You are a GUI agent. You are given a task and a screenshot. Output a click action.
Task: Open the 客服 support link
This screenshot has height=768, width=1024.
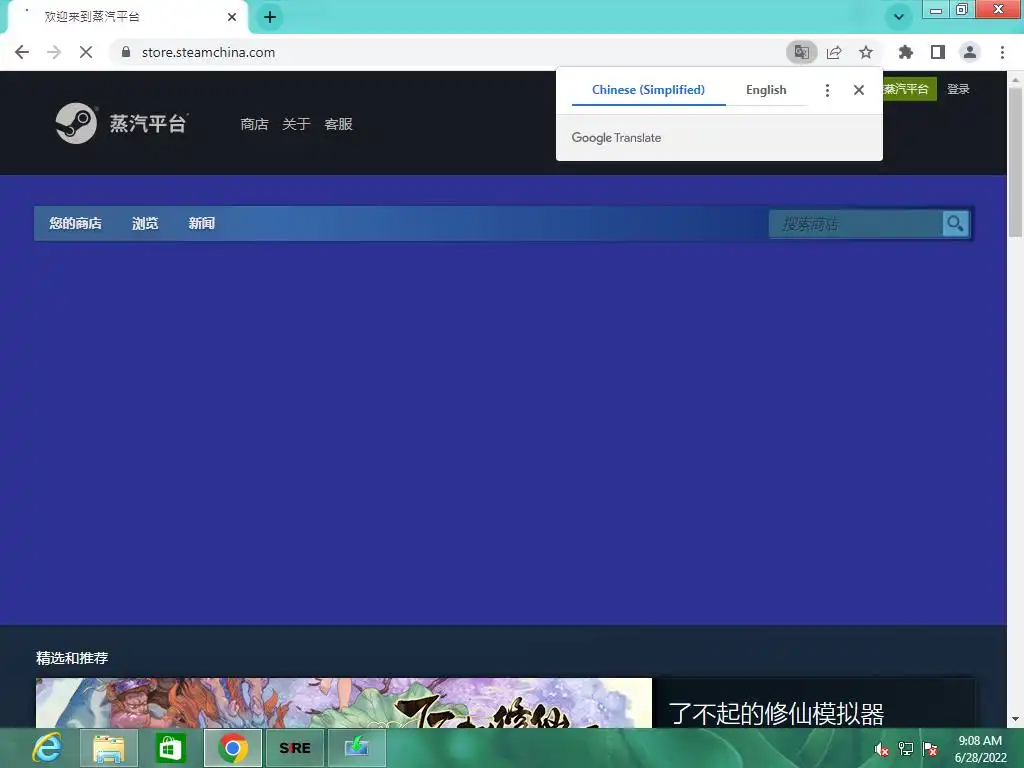(338, 124)
